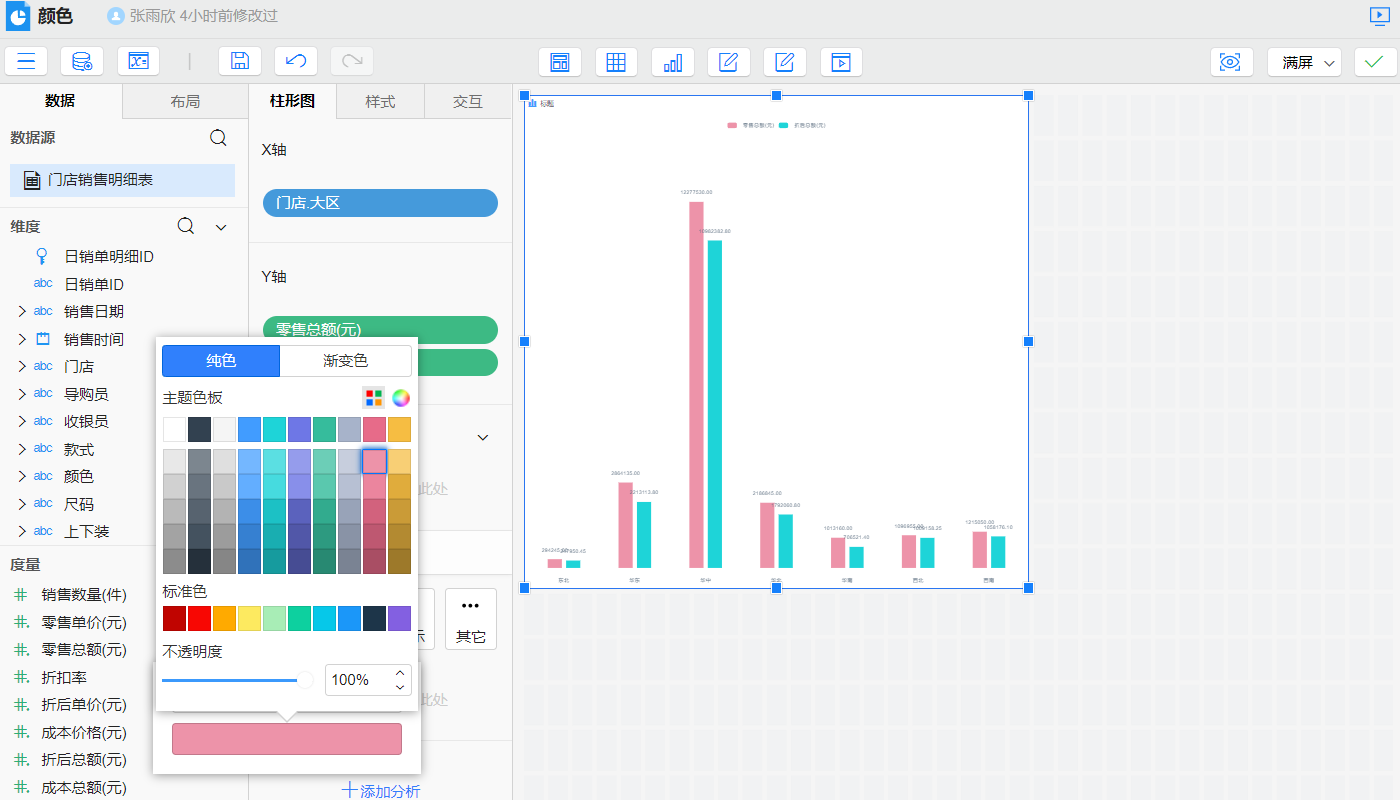Open the 满屏 zoom dropdown
1400x800 pixels.
pyautogui.click(x=1304, y=62)
